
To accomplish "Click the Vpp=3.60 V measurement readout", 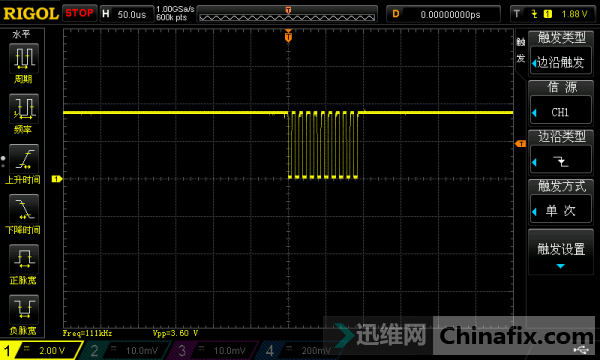I will click(x=175, y=333).
